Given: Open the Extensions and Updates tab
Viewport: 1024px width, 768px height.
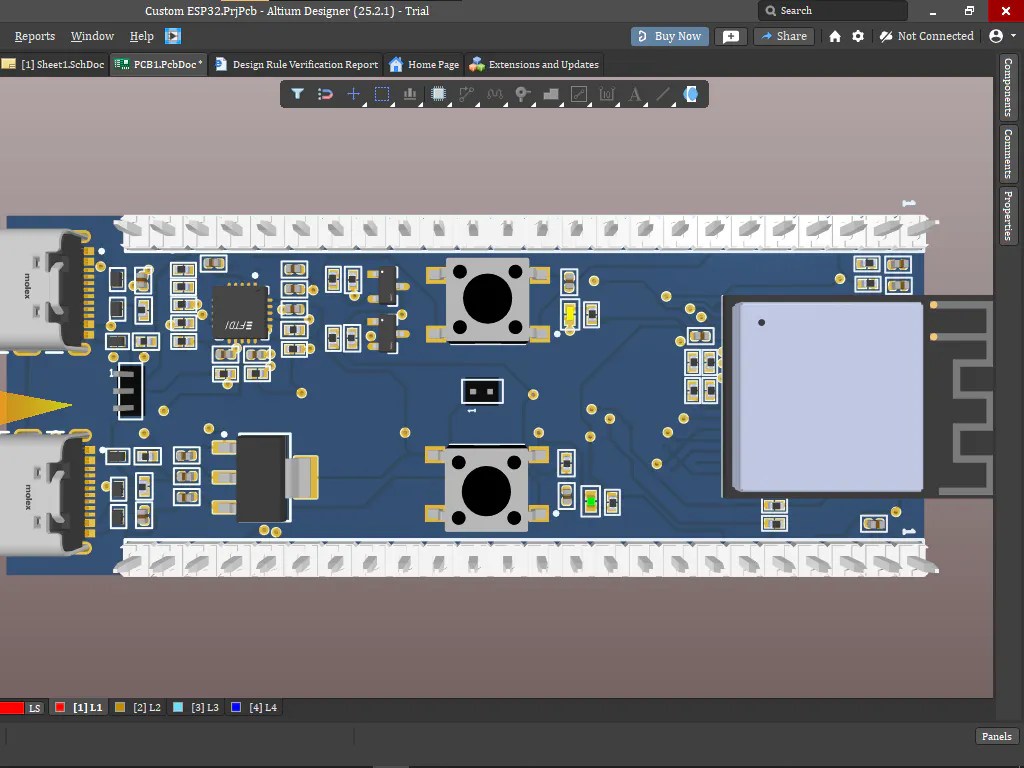Looking at the screenshot, I should tap(534, 64).
